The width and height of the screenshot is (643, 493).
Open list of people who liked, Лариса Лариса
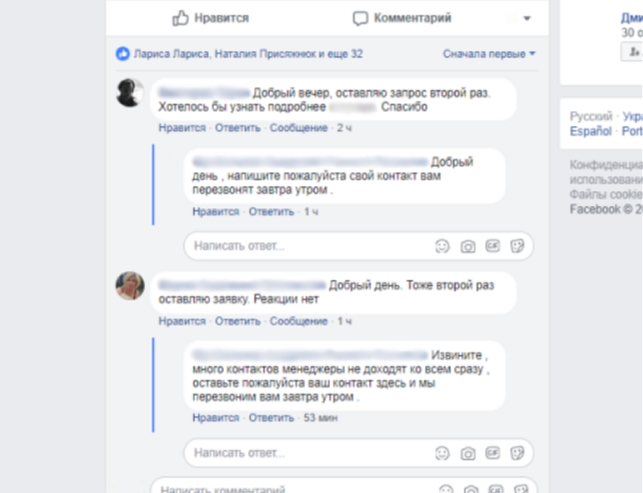tap(171, 54)
